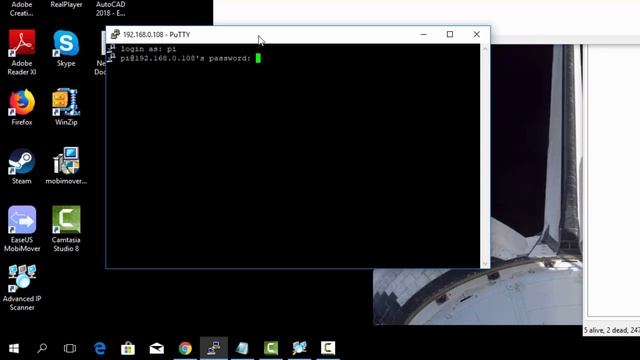Open Camtasia Studio 8 desktop icon

(x=66, y=229)
